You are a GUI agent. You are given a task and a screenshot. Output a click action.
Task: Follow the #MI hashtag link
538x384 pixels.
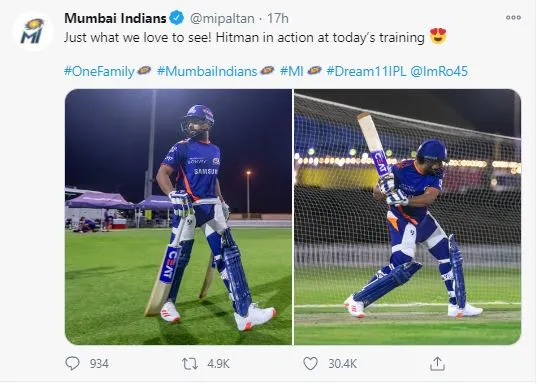(292, 71)
